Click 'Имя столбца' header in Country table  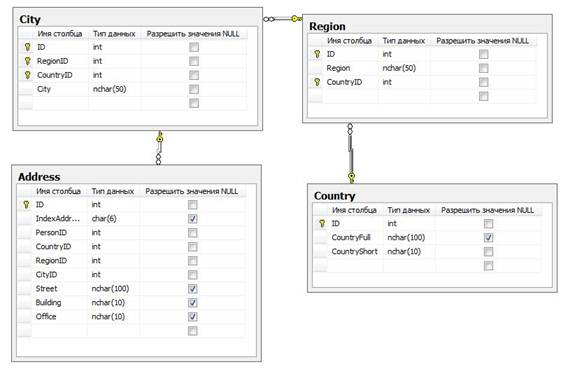354,210
